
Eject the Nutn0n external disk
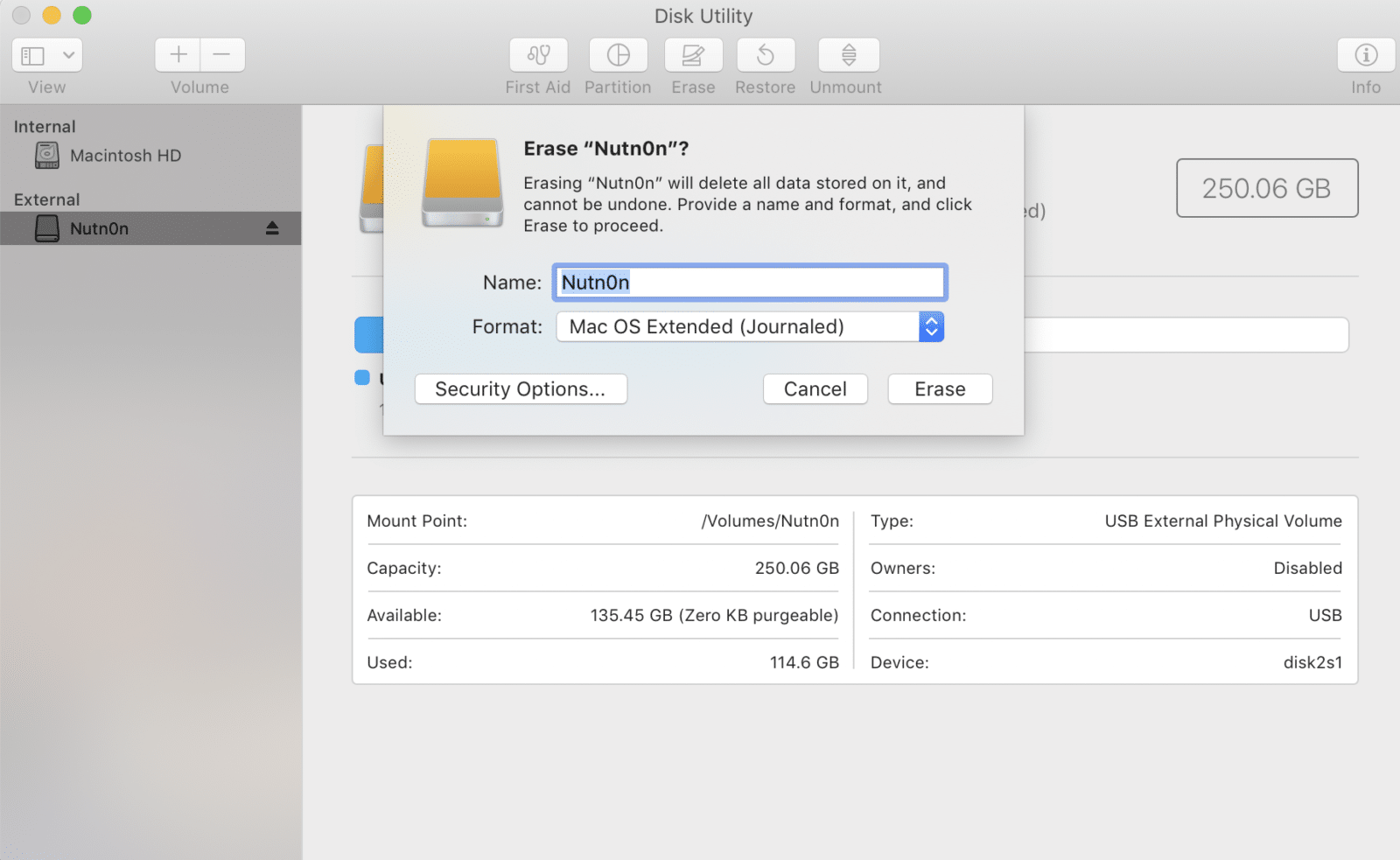(272, 228)
